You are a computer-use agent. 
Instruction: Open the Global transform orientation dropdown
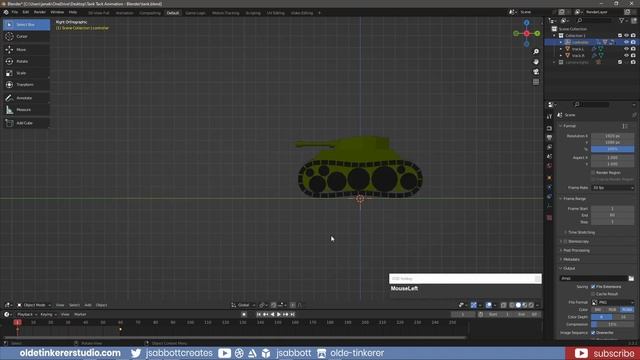(x=244, y=305)
